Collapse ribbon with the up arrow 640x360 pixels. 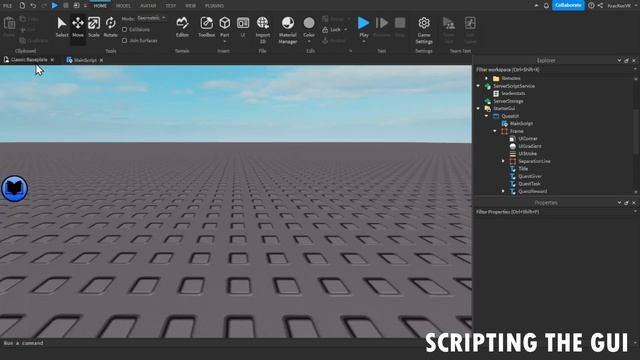(536, 6)
